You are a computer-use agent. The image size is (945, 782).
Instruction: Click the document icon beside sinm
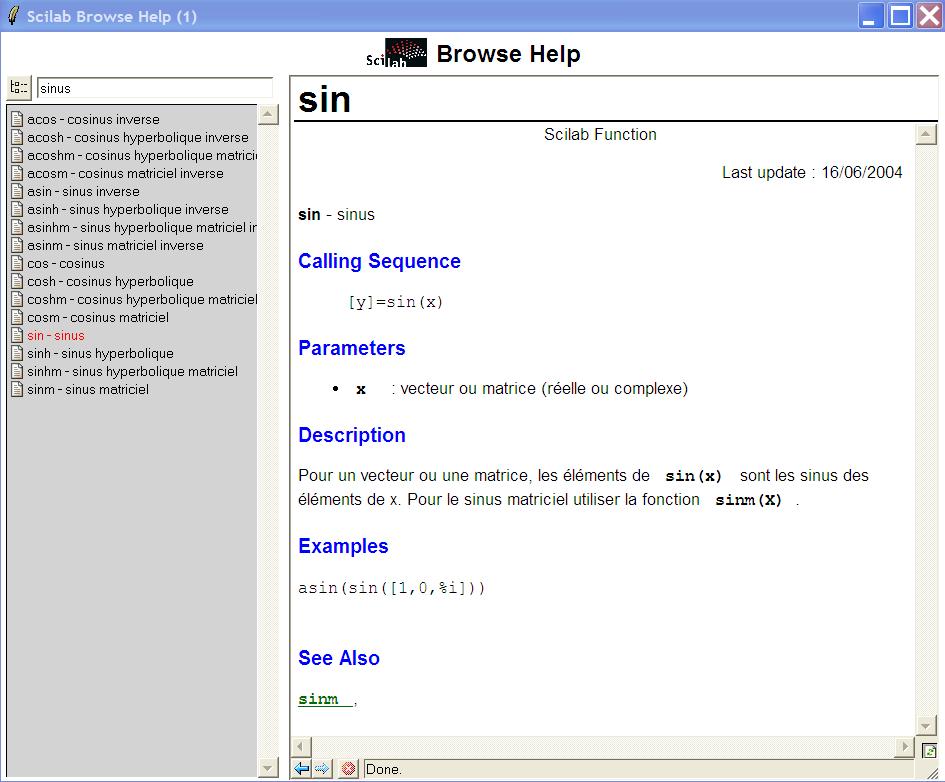coord(17,390)
